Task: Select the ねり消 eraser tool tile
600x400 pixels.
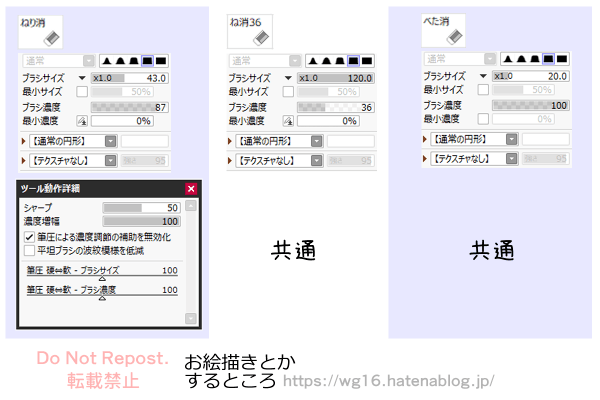Action: [x=41, y=32]
